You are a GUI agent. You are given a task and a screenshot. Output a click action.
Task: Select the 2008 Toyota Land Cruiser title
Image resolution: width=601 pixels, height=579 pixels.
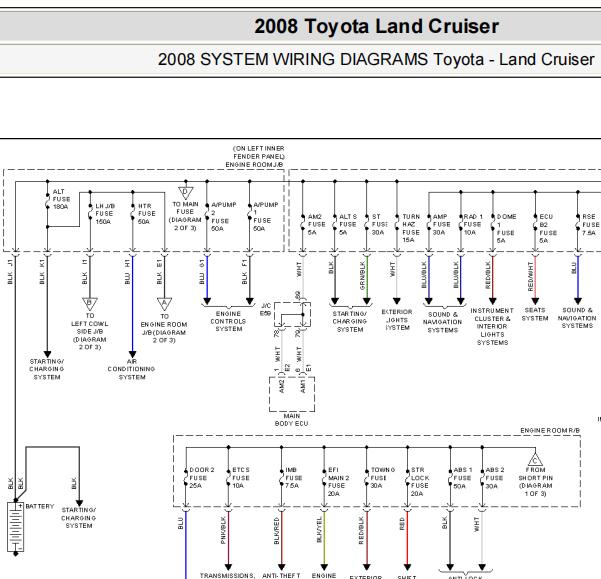[376, 26]
